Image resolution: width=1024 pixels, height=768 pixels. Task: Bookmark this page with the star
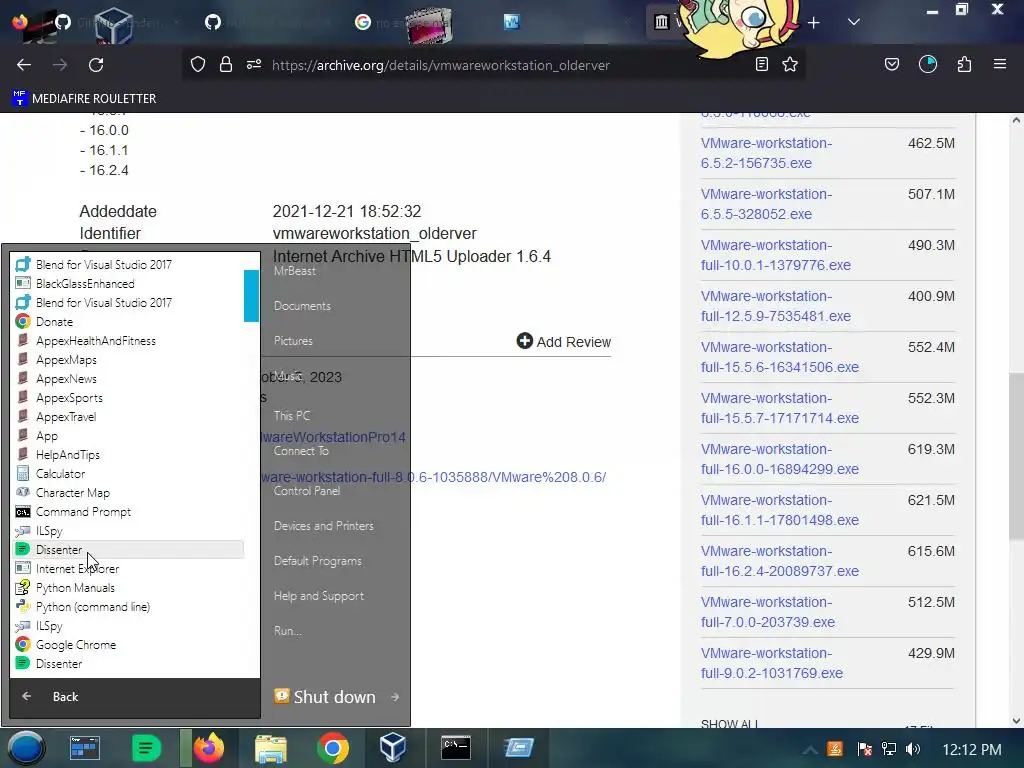pyautogui.click(x=790, y=65)
